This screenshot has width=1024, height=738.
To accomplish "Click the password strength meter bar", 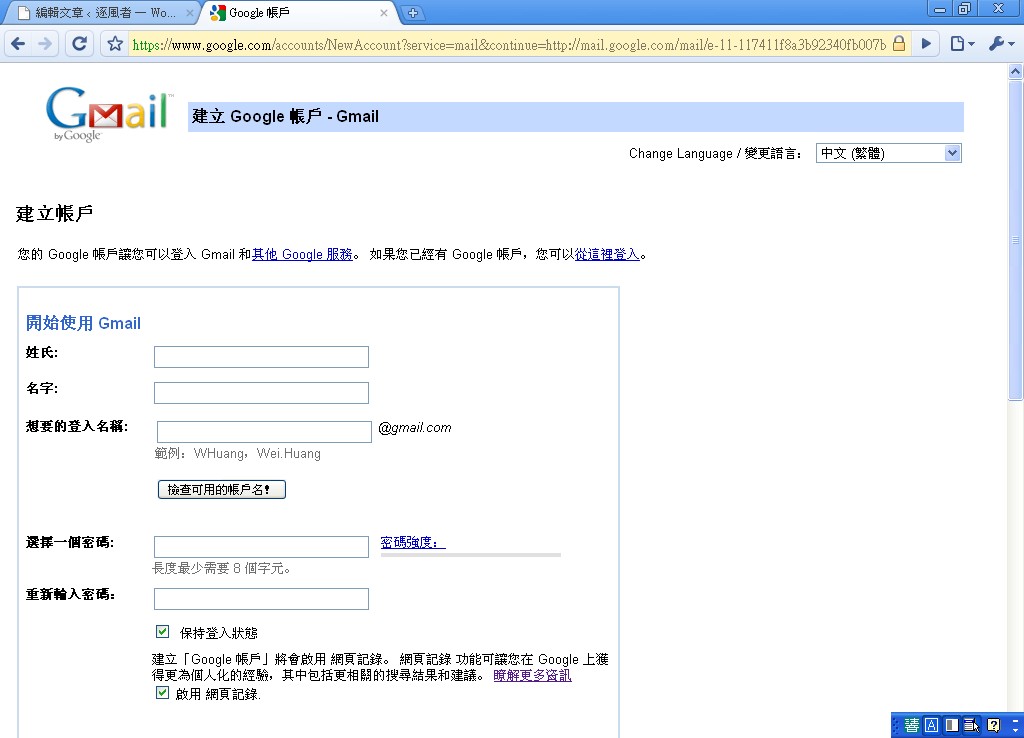I will pos(471,555).
